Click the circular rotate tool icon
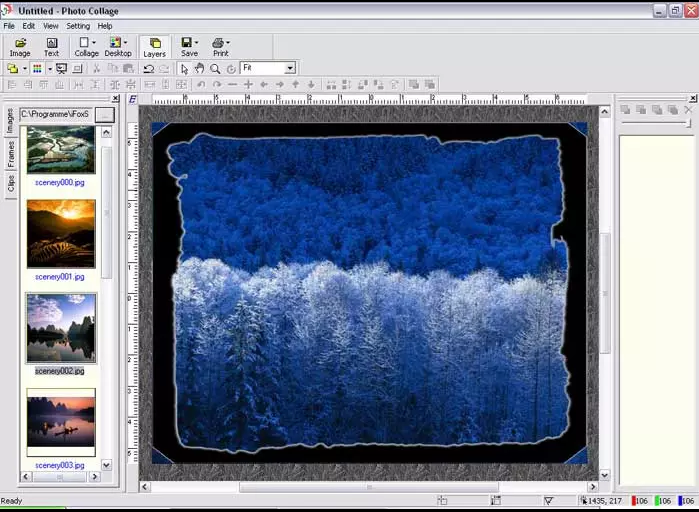Image resolution: width=699 pixels, height=512 pixels. click(231, 69)
